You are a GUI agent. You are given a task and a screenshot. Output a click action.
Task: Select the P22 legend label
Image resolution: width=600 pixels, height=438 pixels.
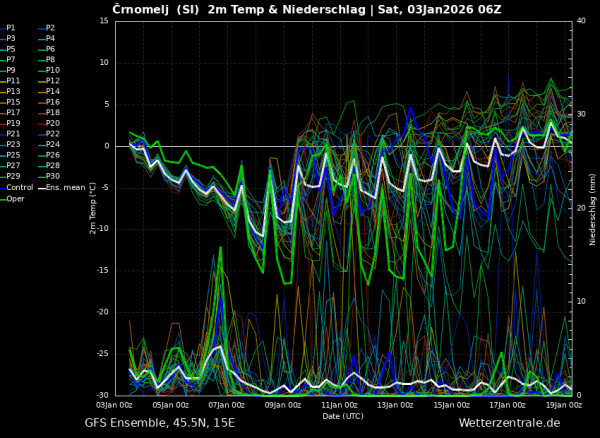point(49,134)
